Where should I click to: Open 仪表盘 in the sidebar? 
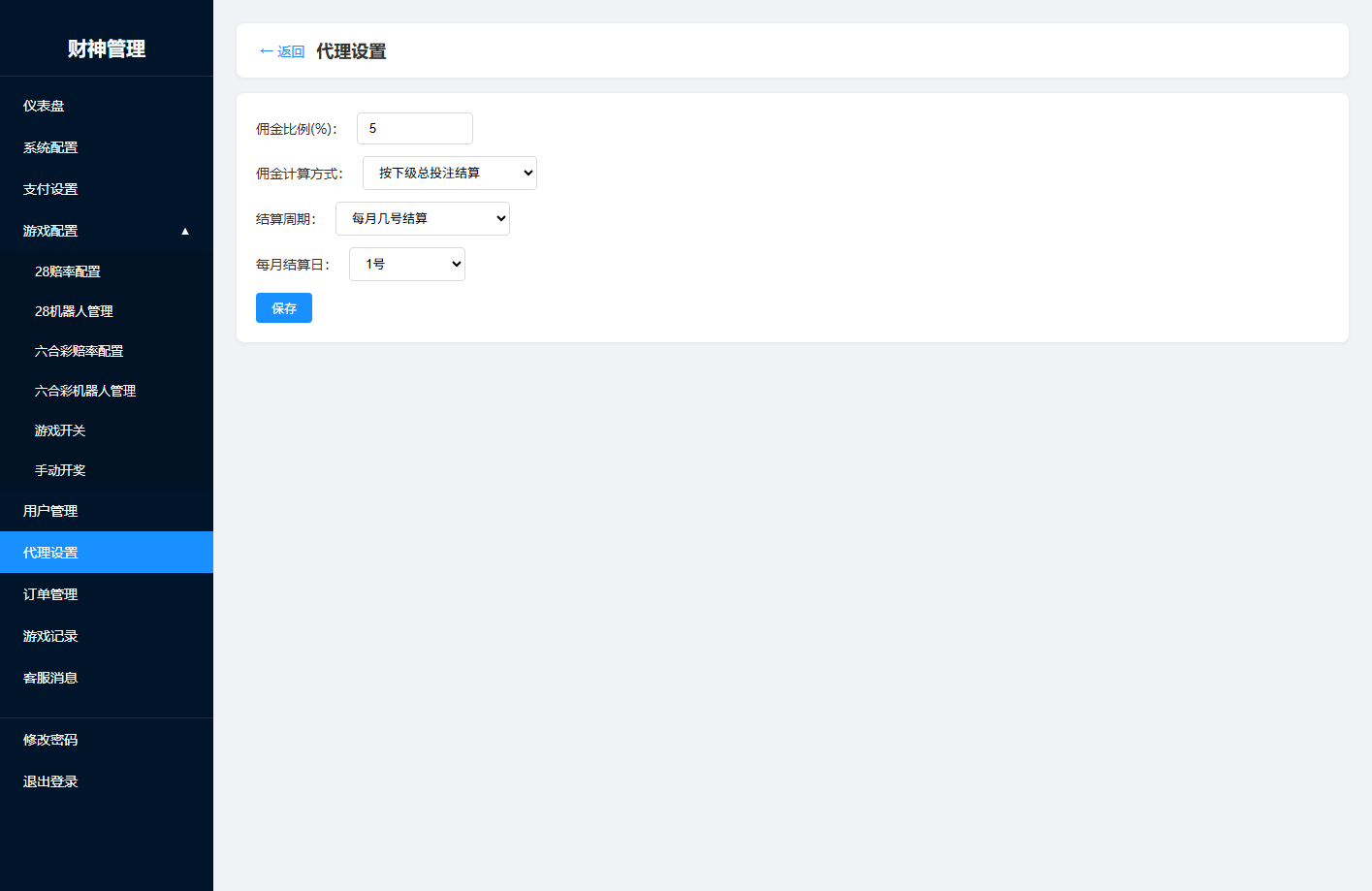[107, 106]
